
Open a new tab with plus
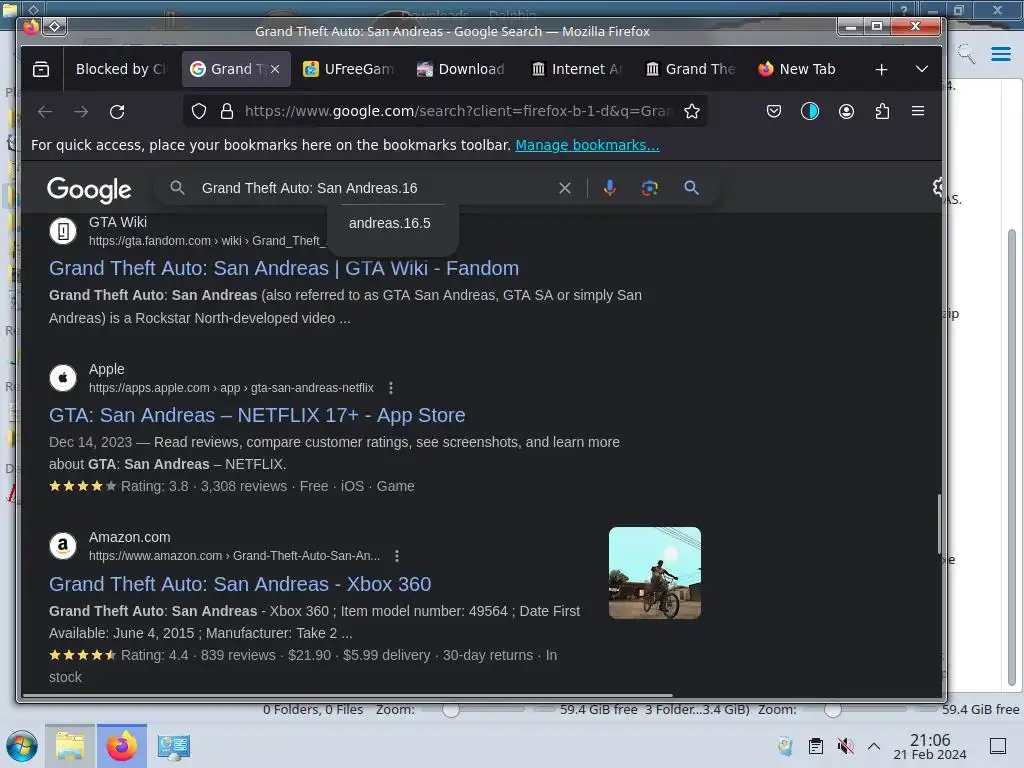pos(881,69)
